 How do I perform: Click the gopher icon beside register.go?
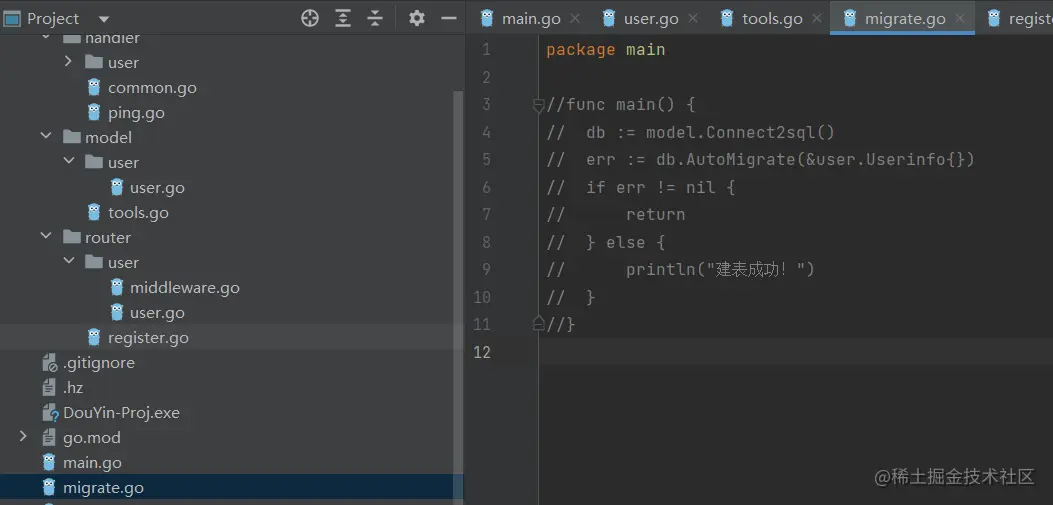point(94,336)
